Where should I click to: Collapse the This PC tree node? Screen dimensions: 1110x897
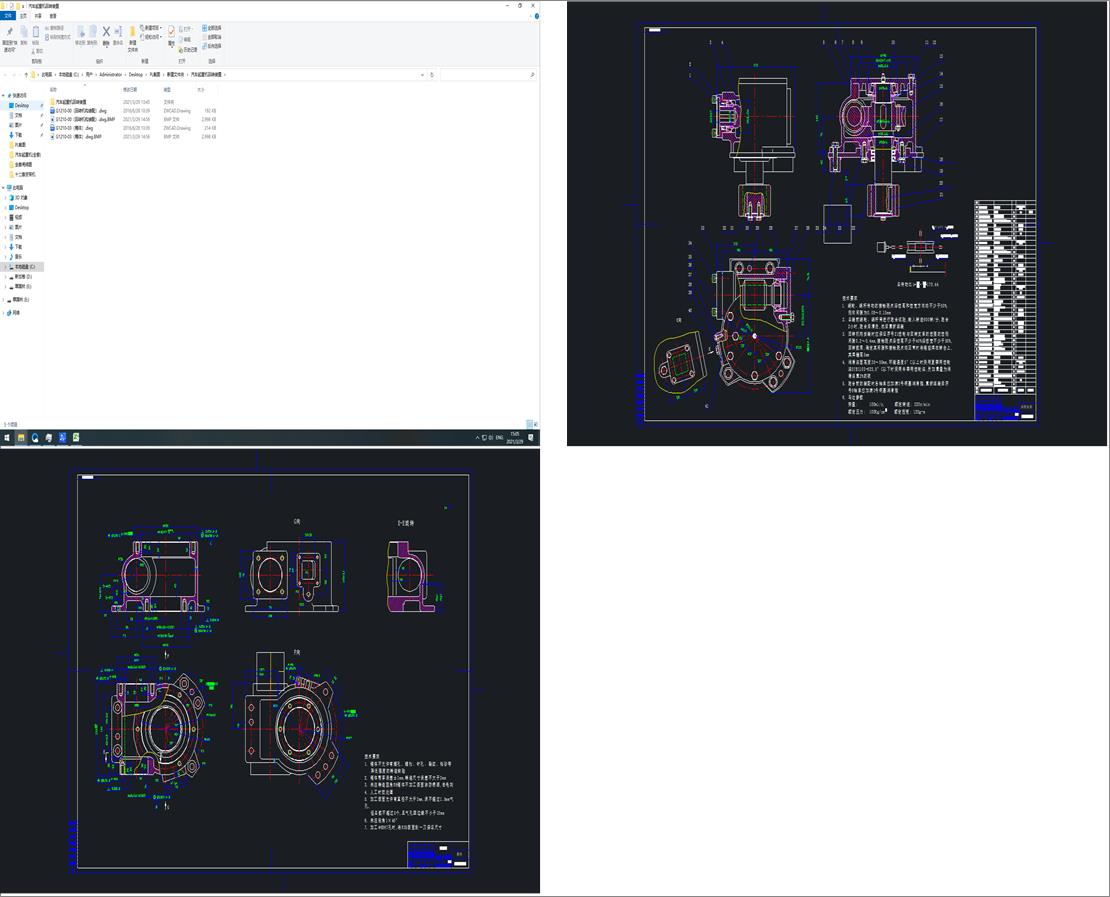pos(3,188)
